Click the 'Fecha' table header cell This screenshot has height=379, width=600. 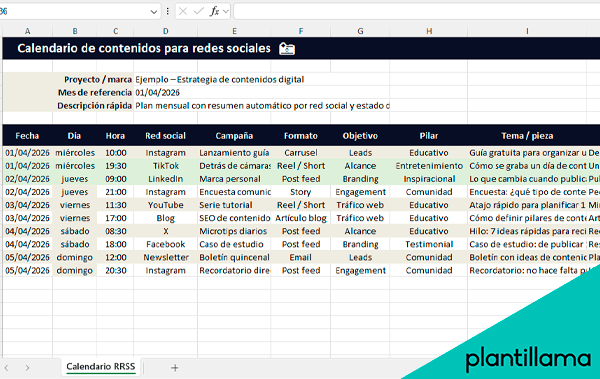coord(27,136)
